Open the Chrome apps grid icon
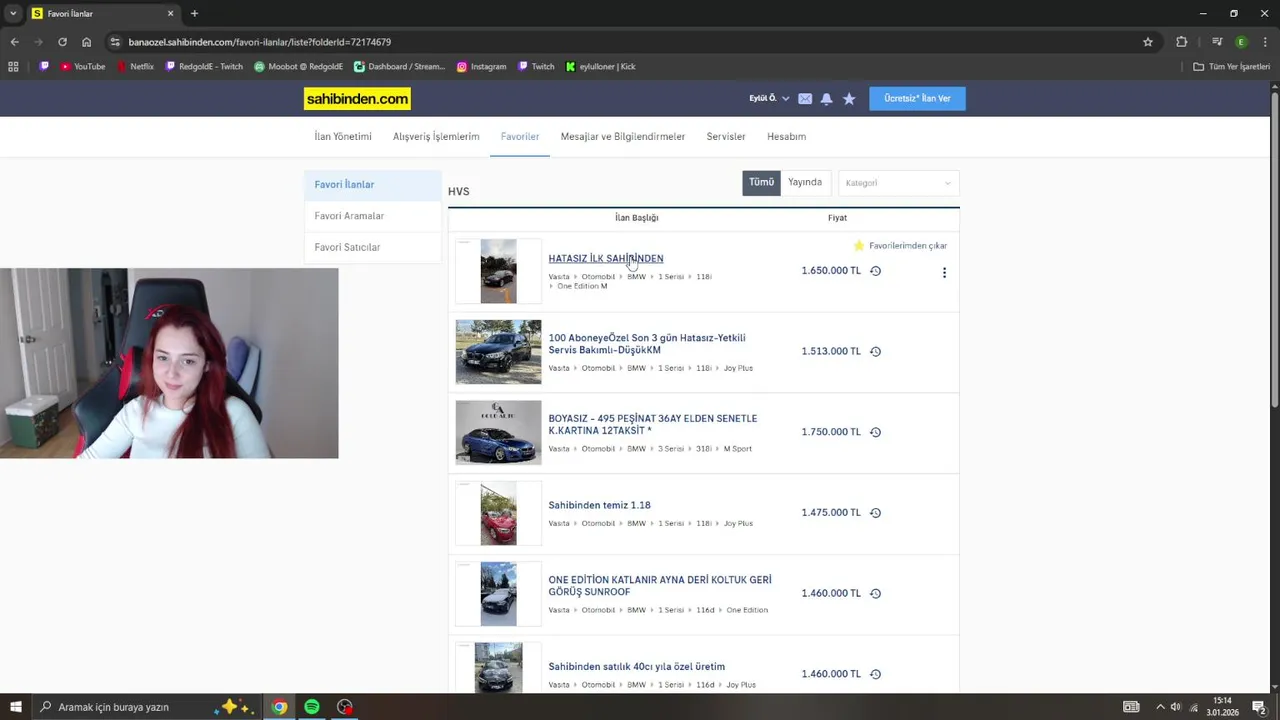The width and height of the screenshot is (1280, 720). coord(13,67)
